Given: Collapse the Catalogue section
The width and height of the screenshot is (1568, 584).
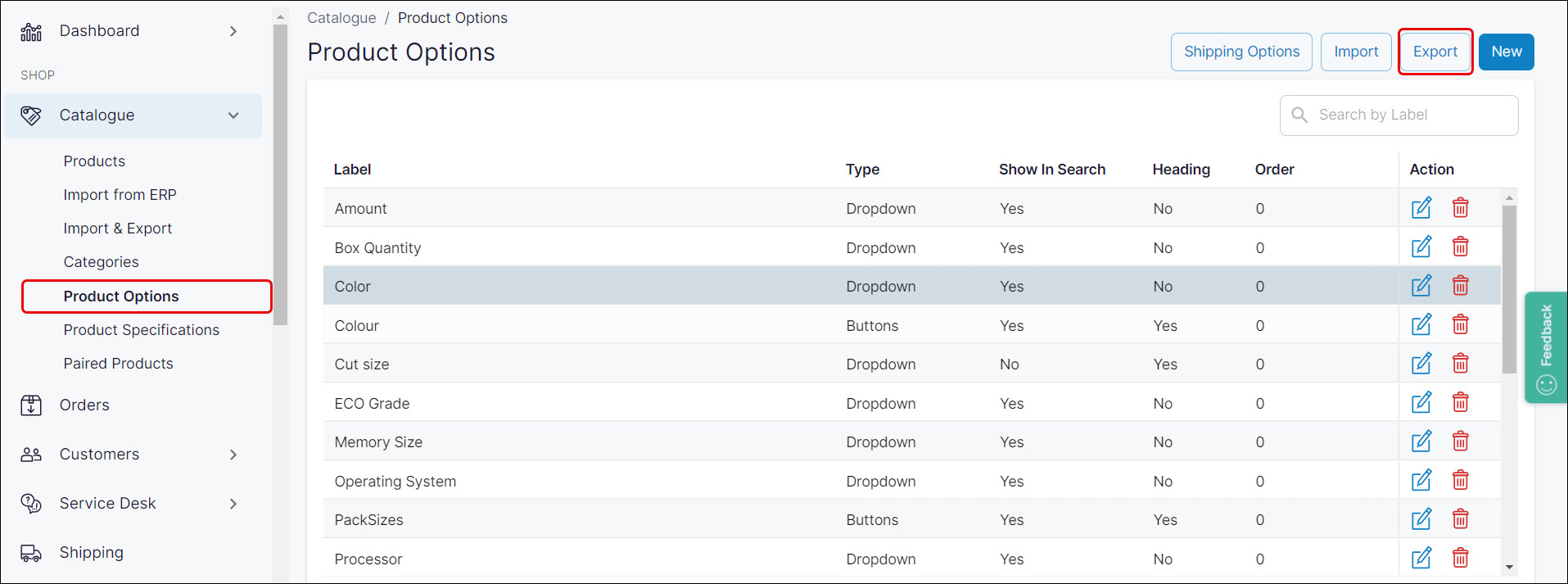Looking at the screenshot, I should (233, 115).
